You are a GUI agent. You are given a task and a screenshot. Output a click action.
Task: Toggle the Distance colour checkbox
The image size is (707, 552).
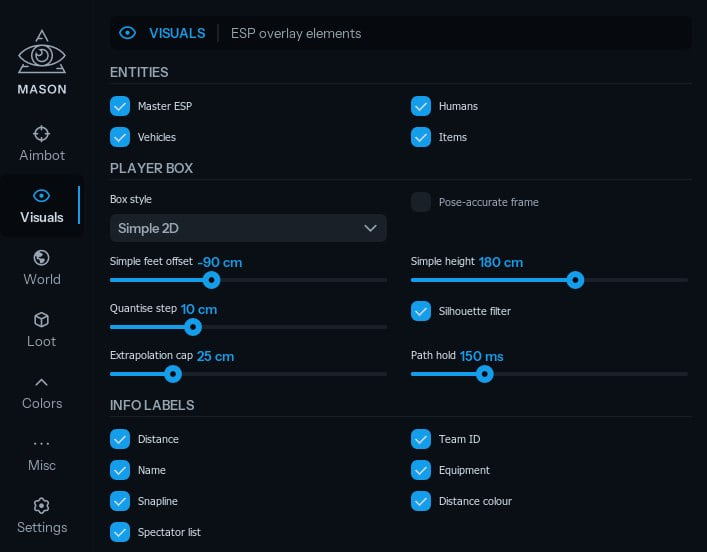pyautogui.click(x=421, y=501)
